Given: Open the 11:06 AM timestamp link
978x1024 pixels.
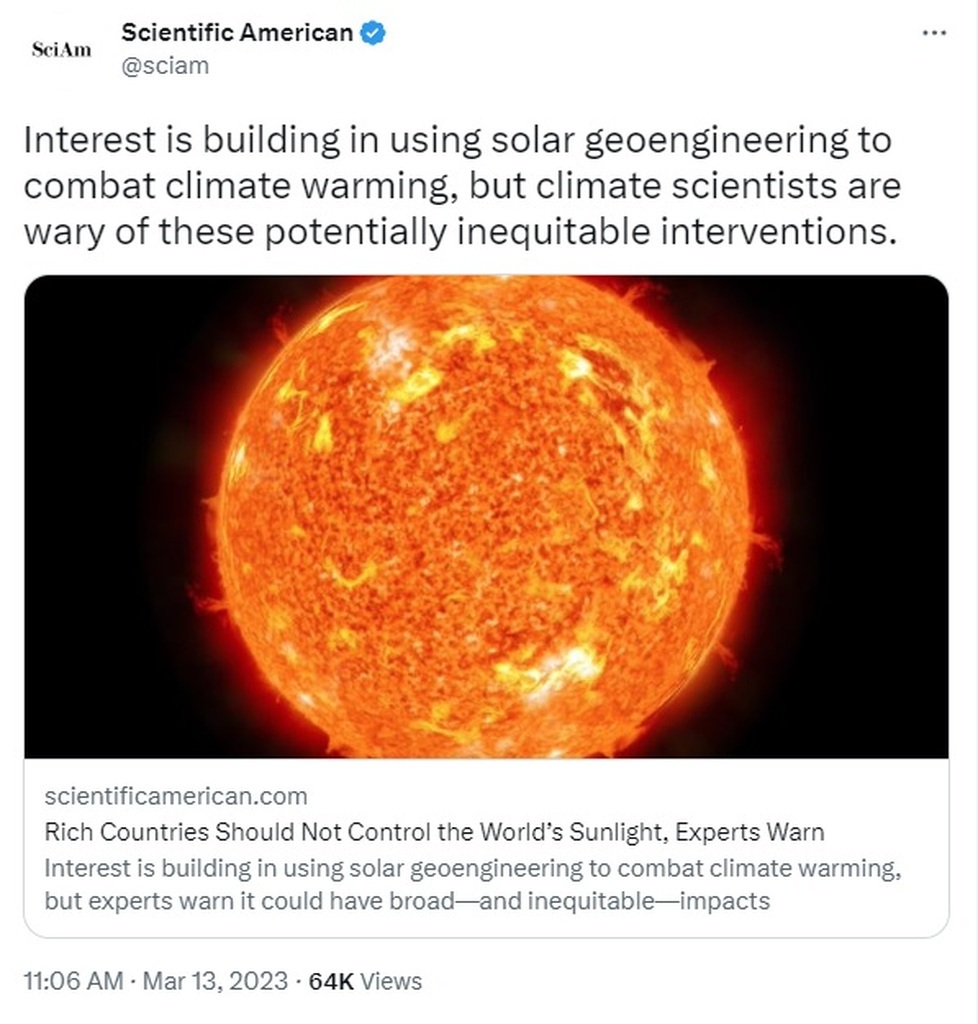Looking at the screenshot, I should pos(74,981).
